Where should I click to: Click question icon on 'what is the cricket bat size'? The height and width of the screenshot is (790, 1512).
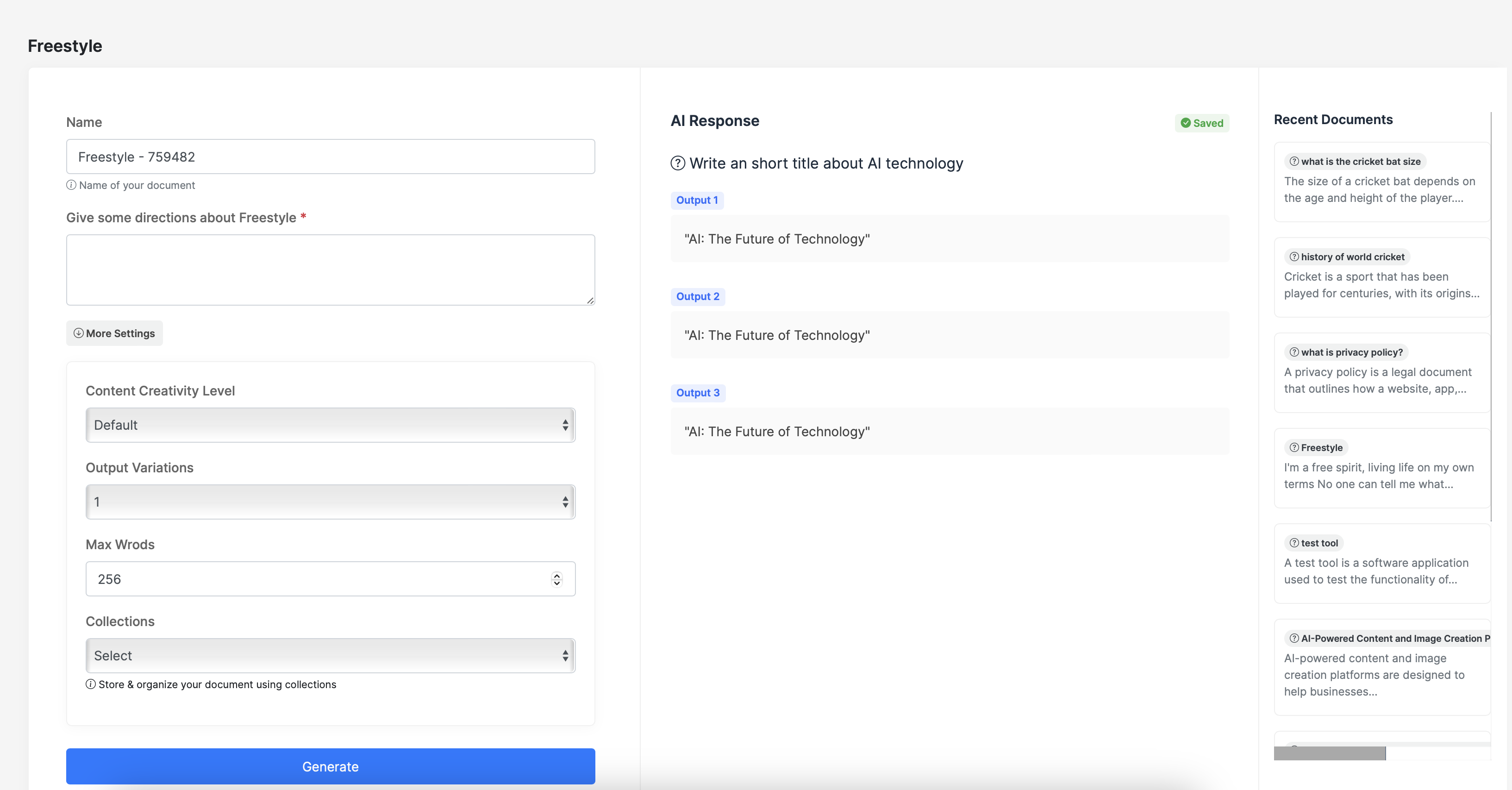point(1293,162)
